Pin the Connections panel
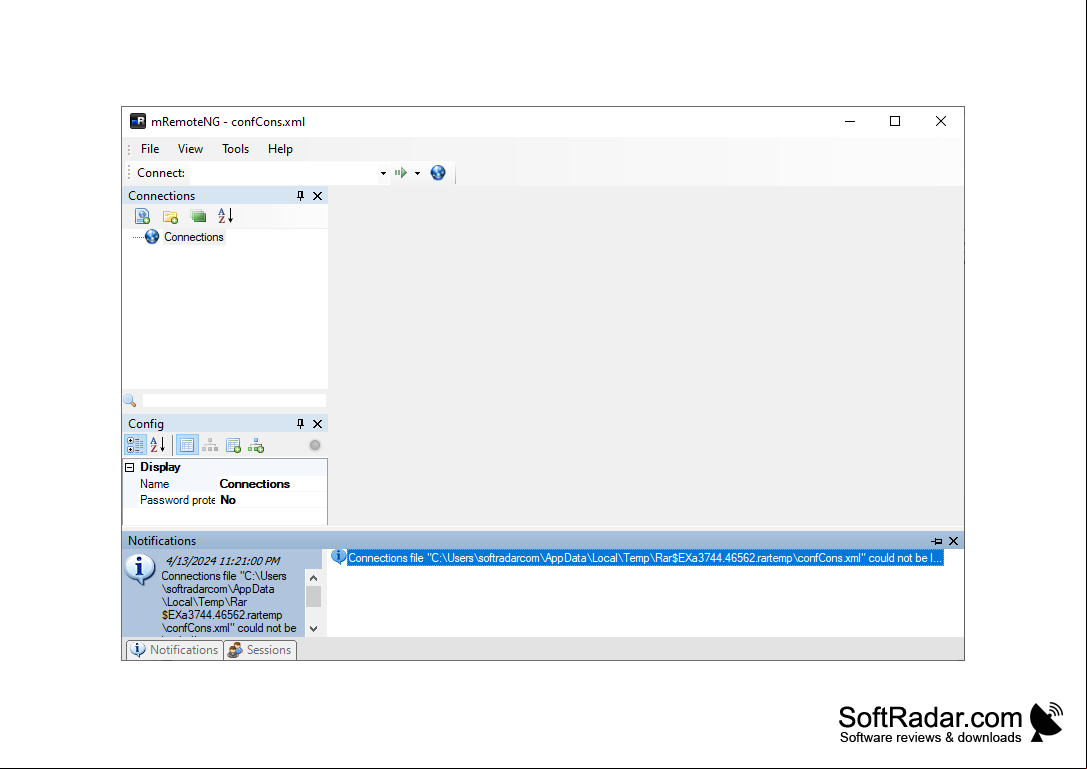 (x=300, y=196)
